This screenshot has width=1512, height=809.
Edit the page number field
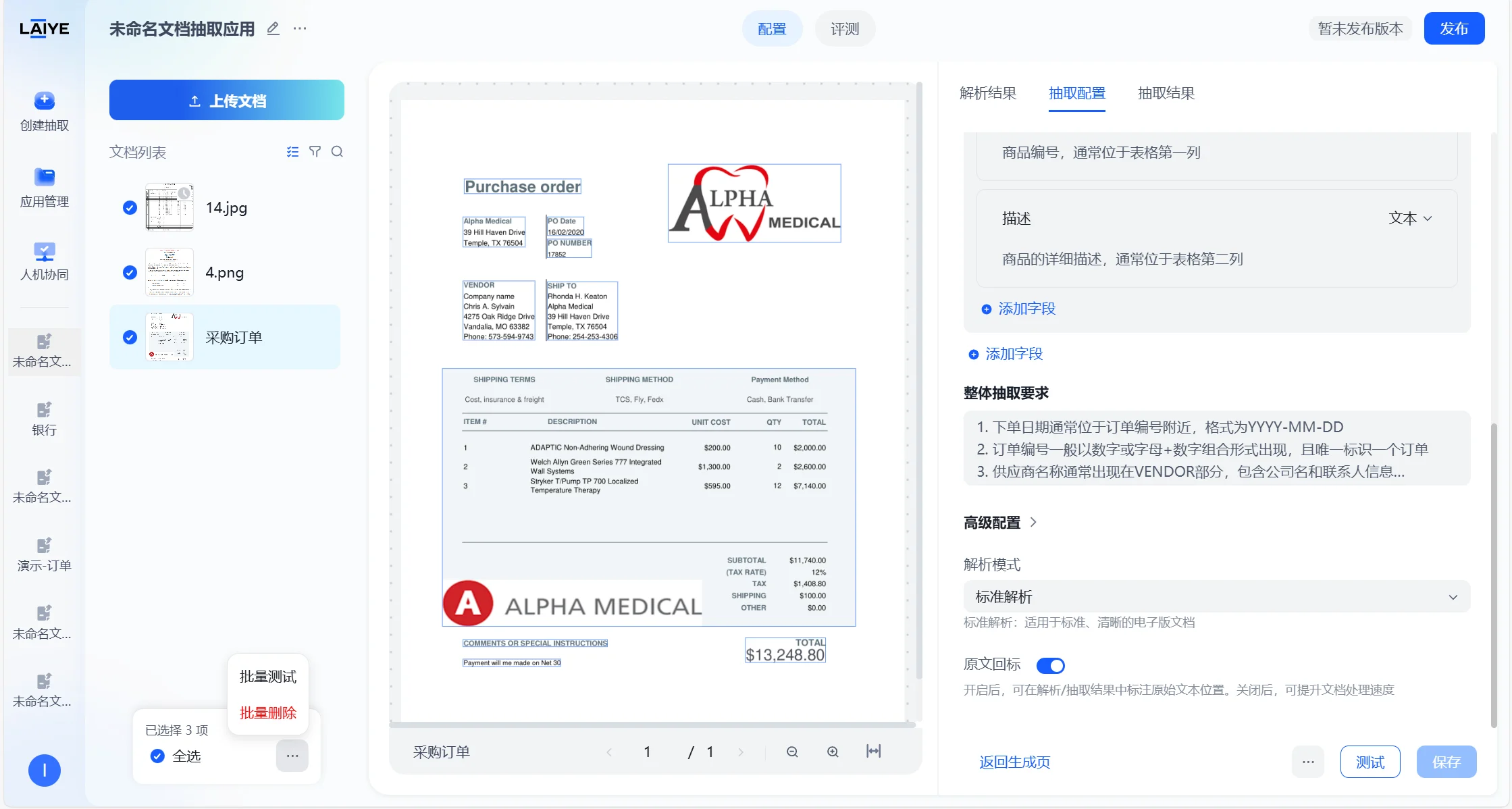[x=647, y=752]
